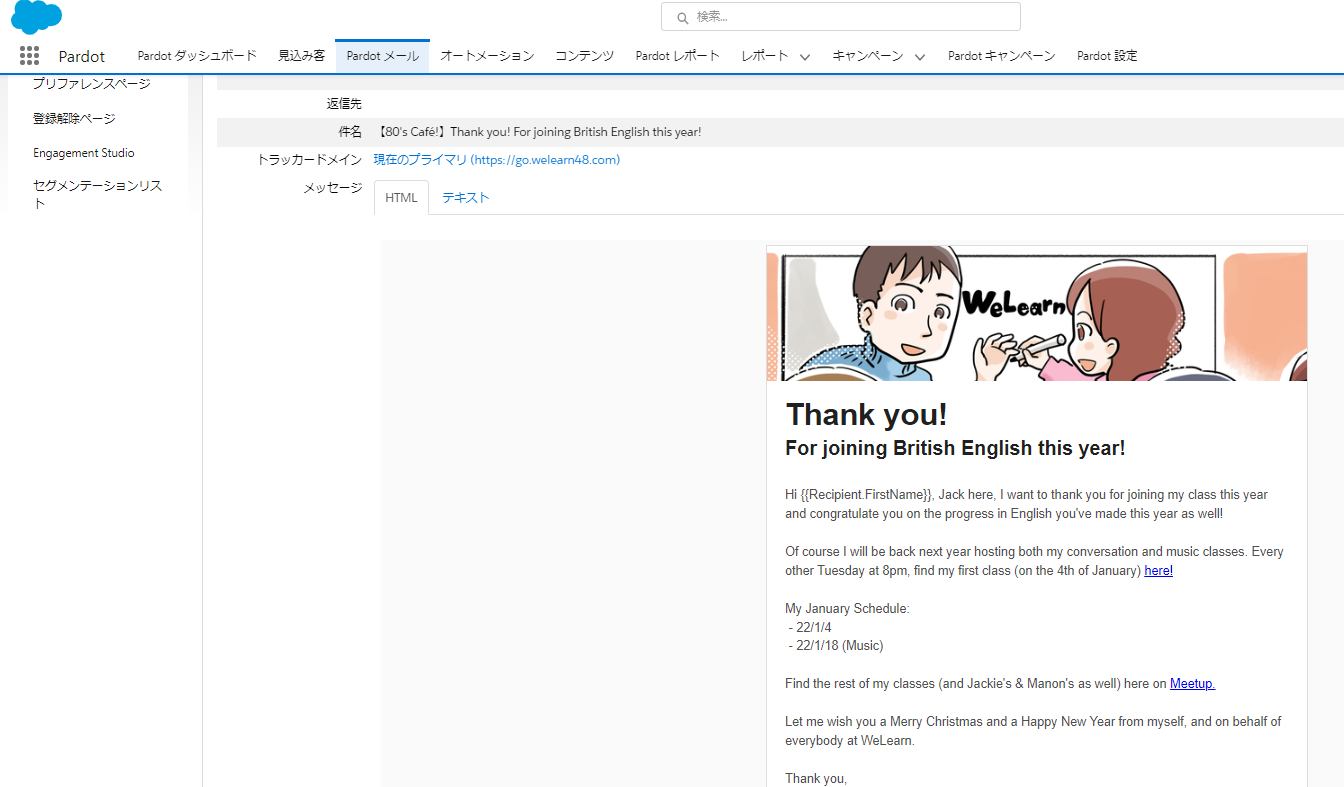Select the HTML message tab

pos(401,197)
